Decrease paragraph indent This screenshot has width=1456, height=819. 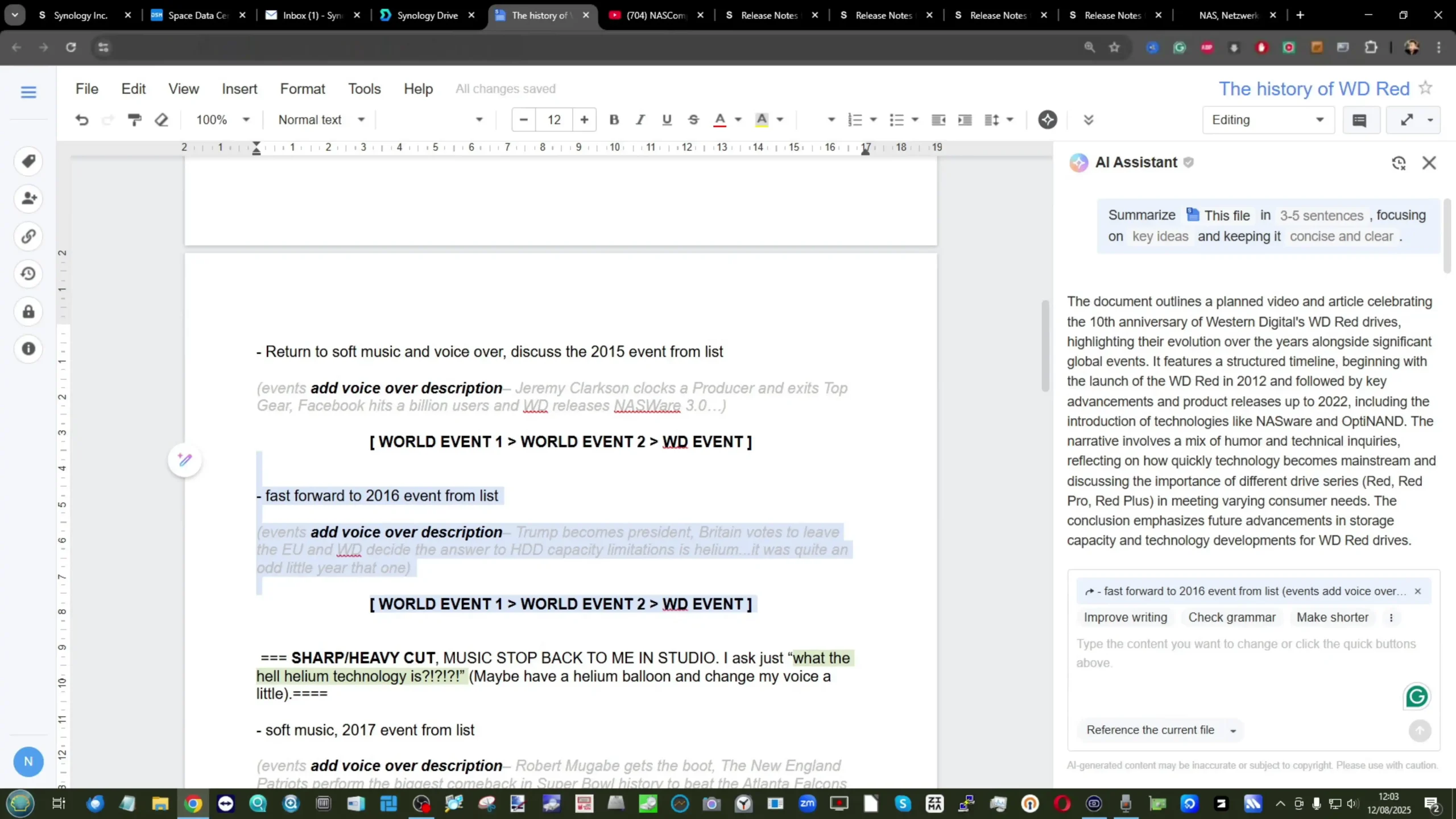(x=938, y=120)
